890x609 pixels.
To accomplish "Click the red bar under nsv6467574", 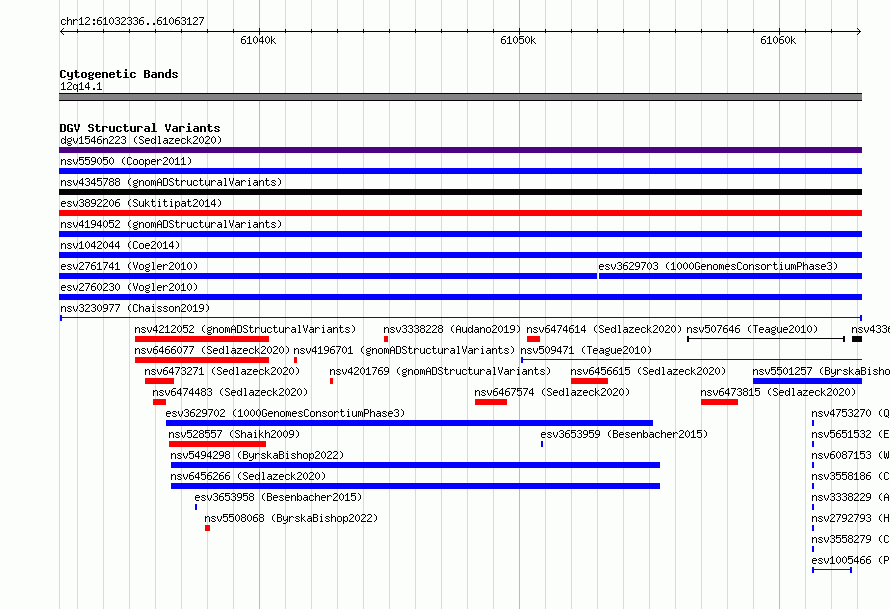I will click(491, 402).
